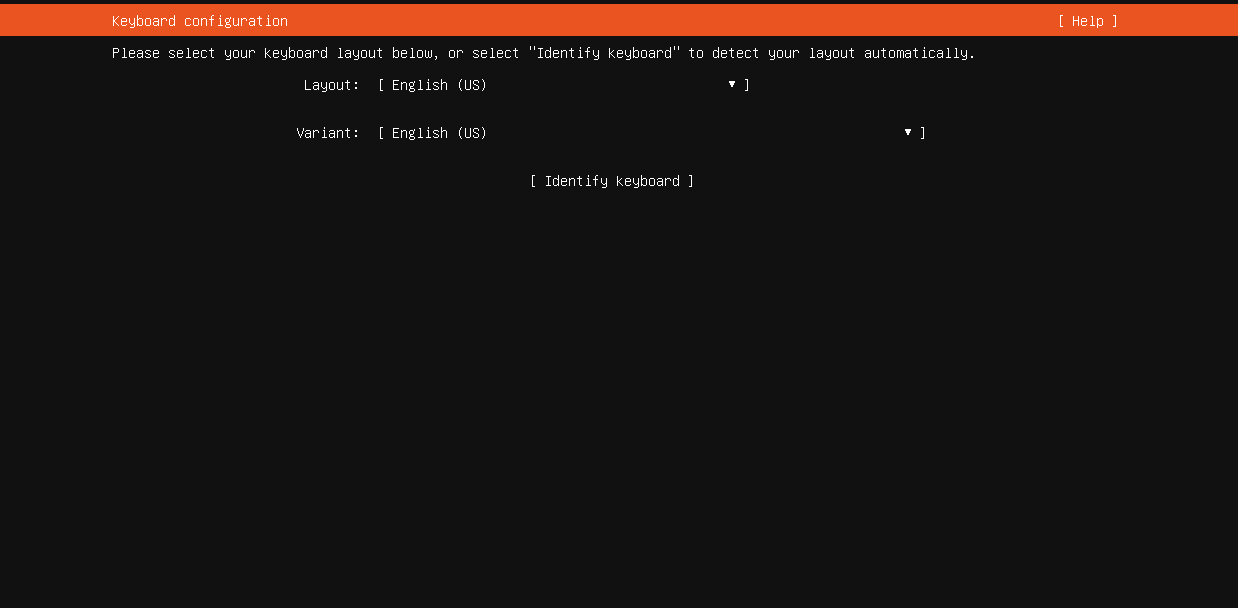Click the "Layout:" field label
Image resolution: width=1238 pixels, height=608 pixels.
coord(332,85)
